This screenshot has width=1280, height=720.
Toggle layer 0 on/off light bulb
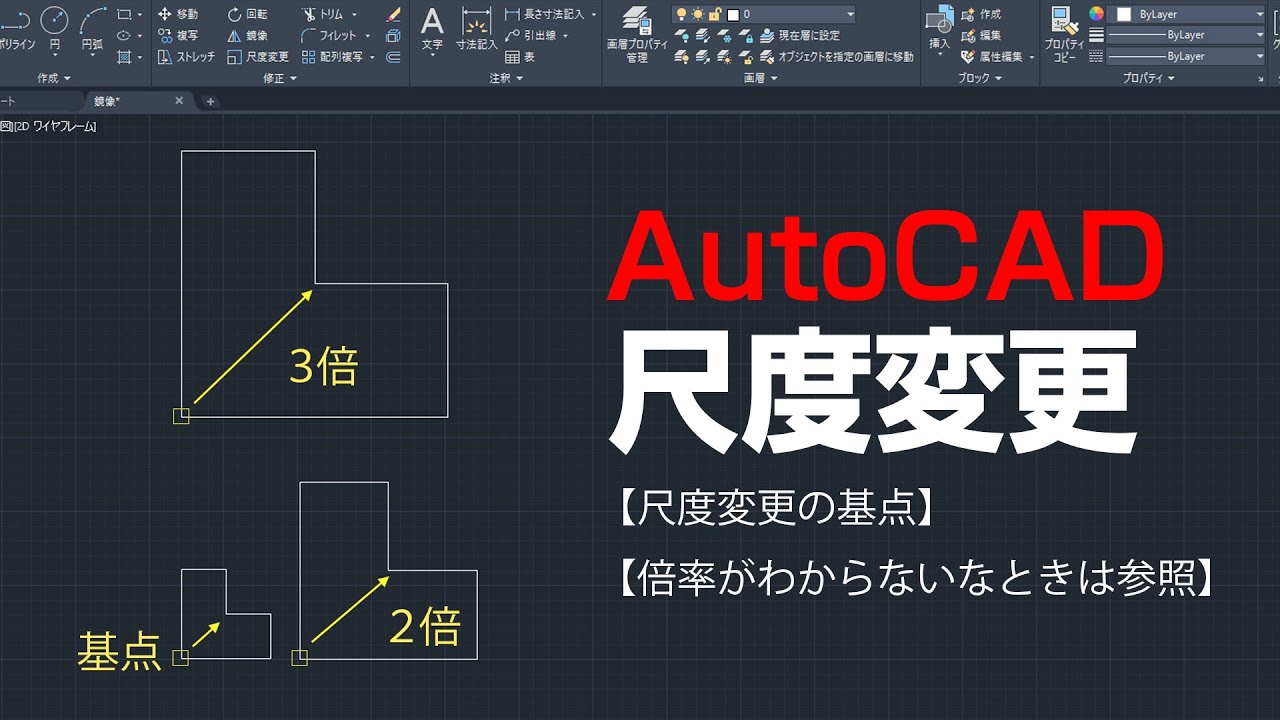click(682, 14)
